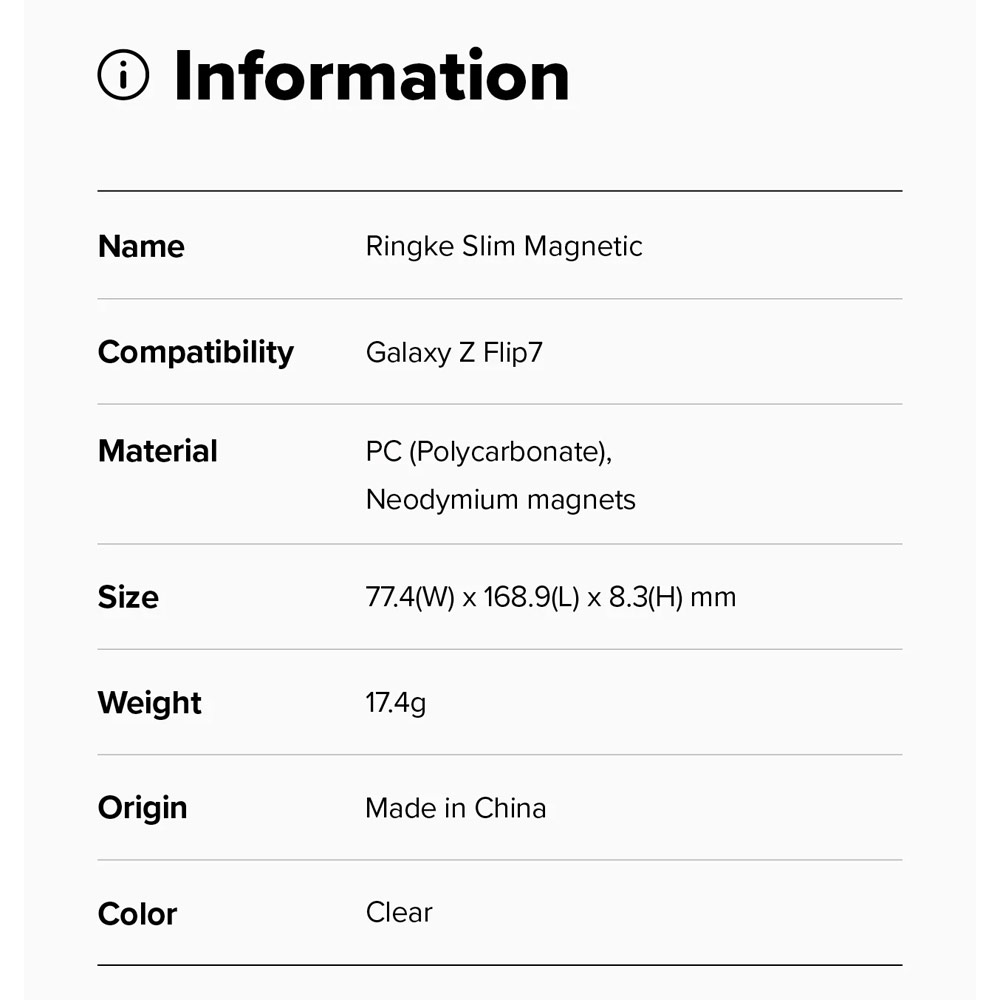This screenshot has width=1000, height=1000.
Task: Click the 168.9(L) length value
Action: point(531,598)
